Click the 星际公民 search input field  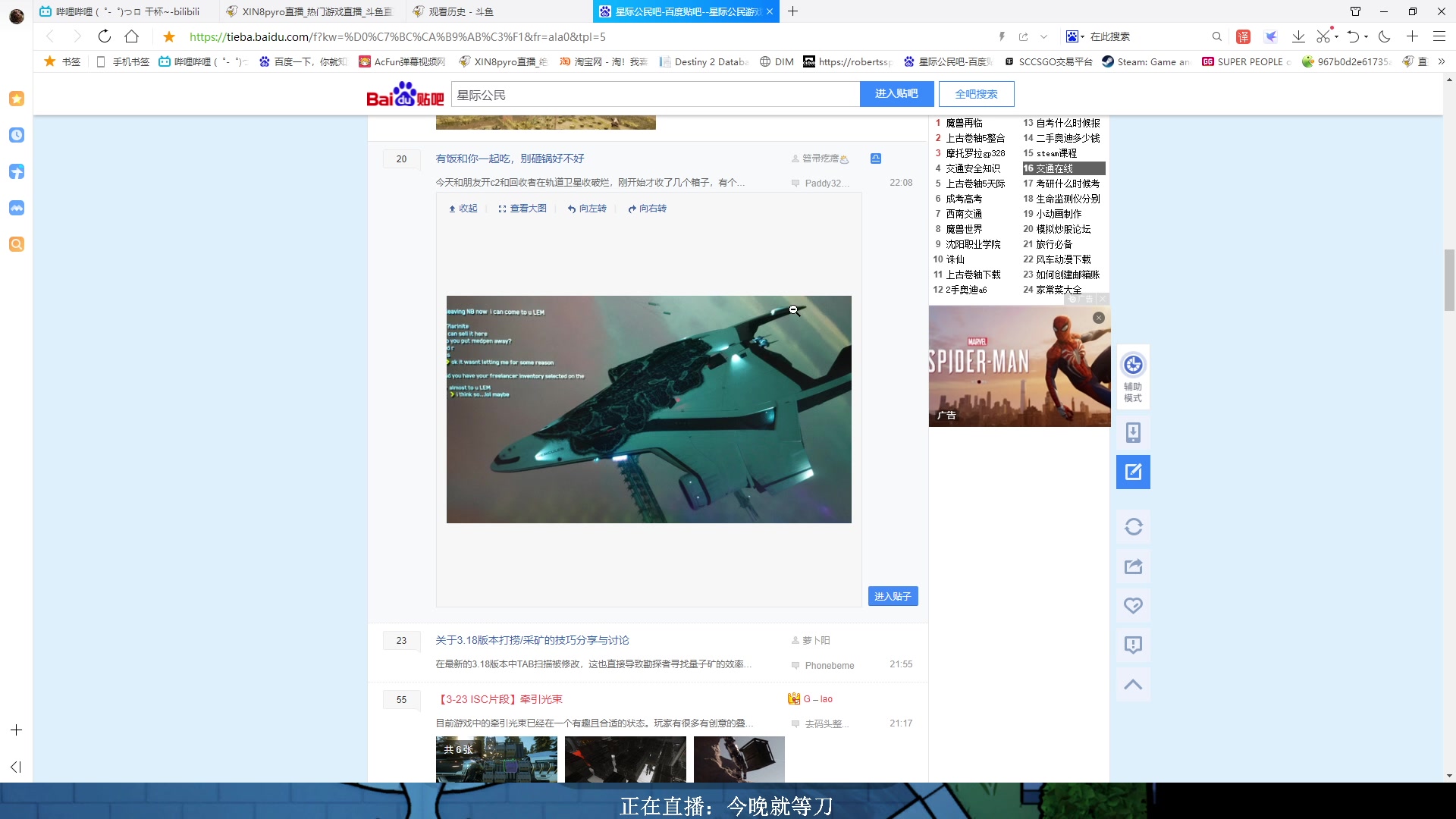point(652,93)
